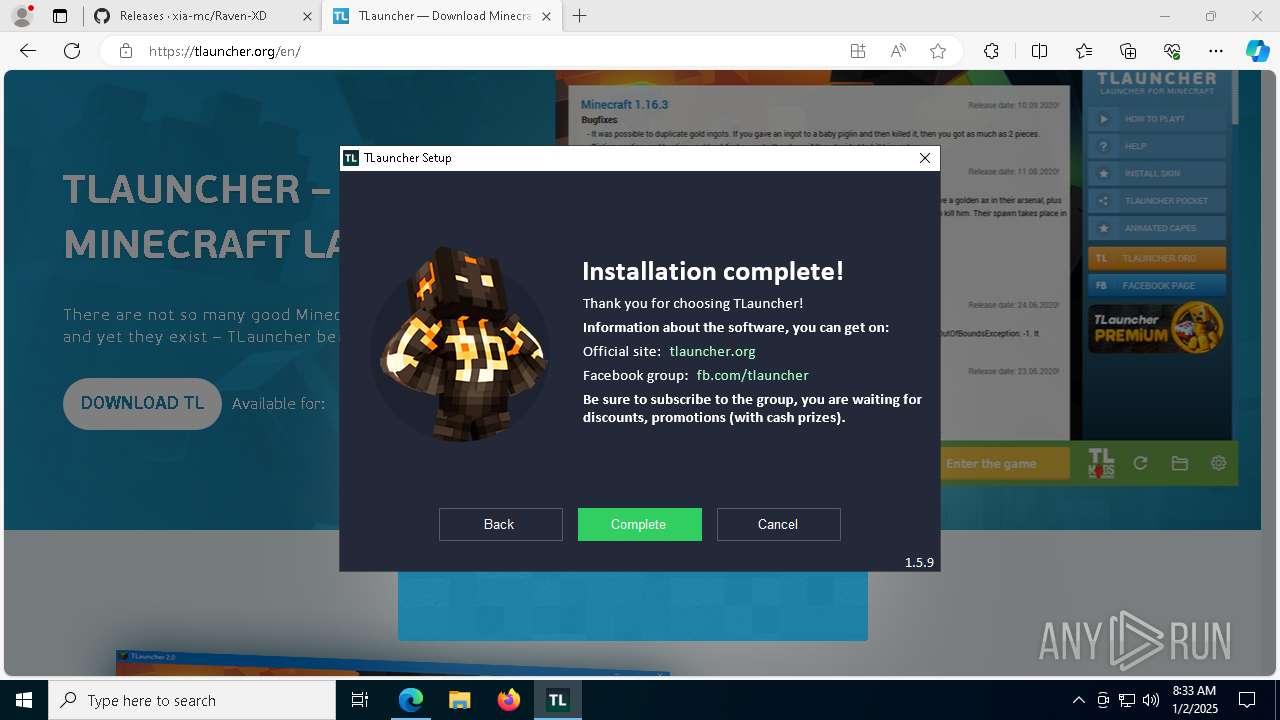The image size is (1280, 720).
Task: Click the INSTALL SKIN sidebar item
Action: point(1157,173)
